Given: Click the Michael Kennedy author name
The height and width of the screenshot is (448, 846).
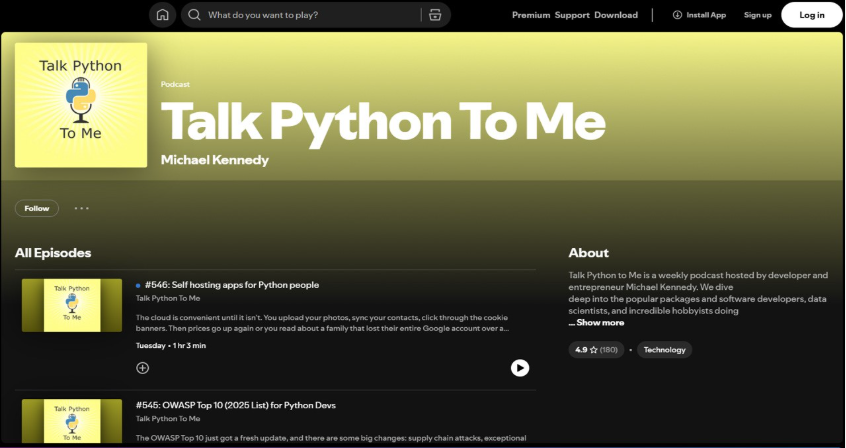Looking at the screenshot, I should pyautogui.click(x=215, y=160).
